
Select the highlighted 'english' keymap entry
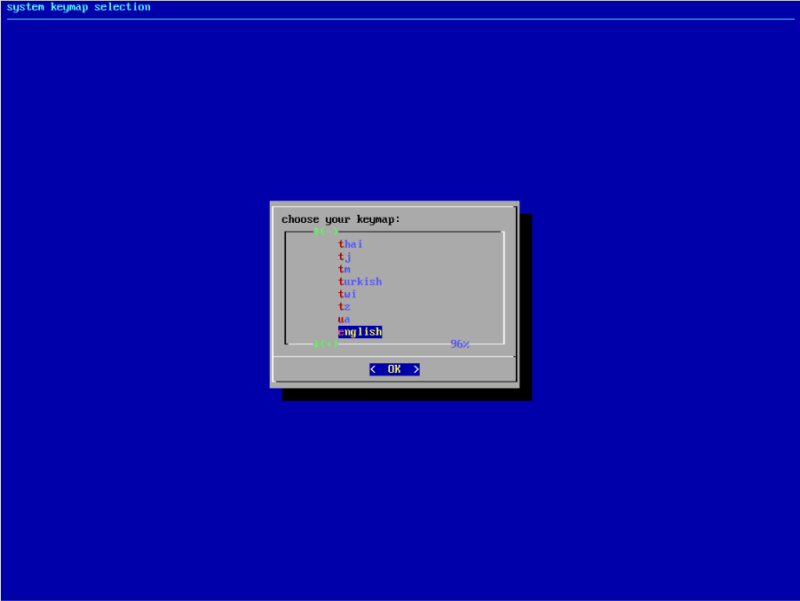(360, 331)
